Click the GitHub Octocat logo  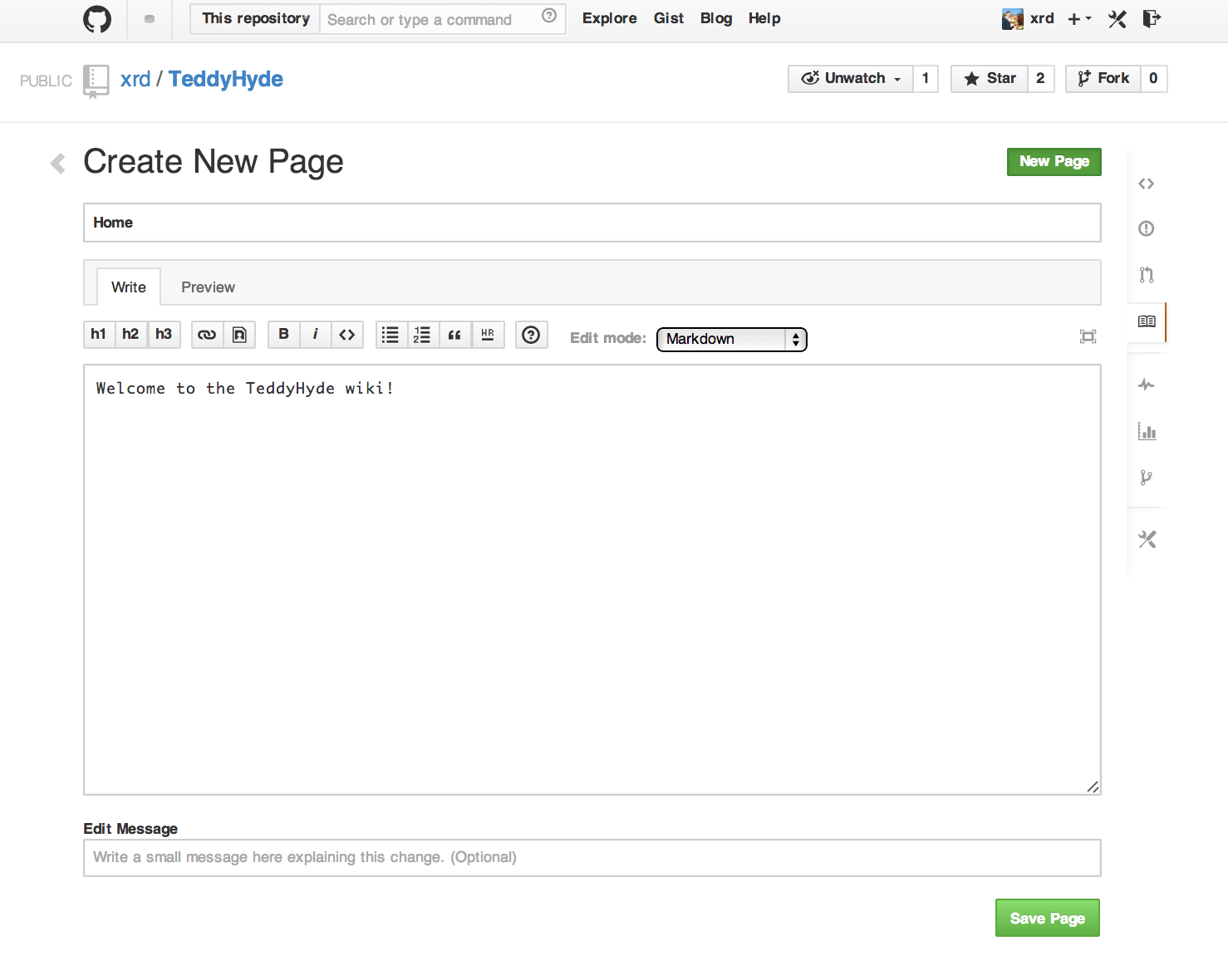97,19
